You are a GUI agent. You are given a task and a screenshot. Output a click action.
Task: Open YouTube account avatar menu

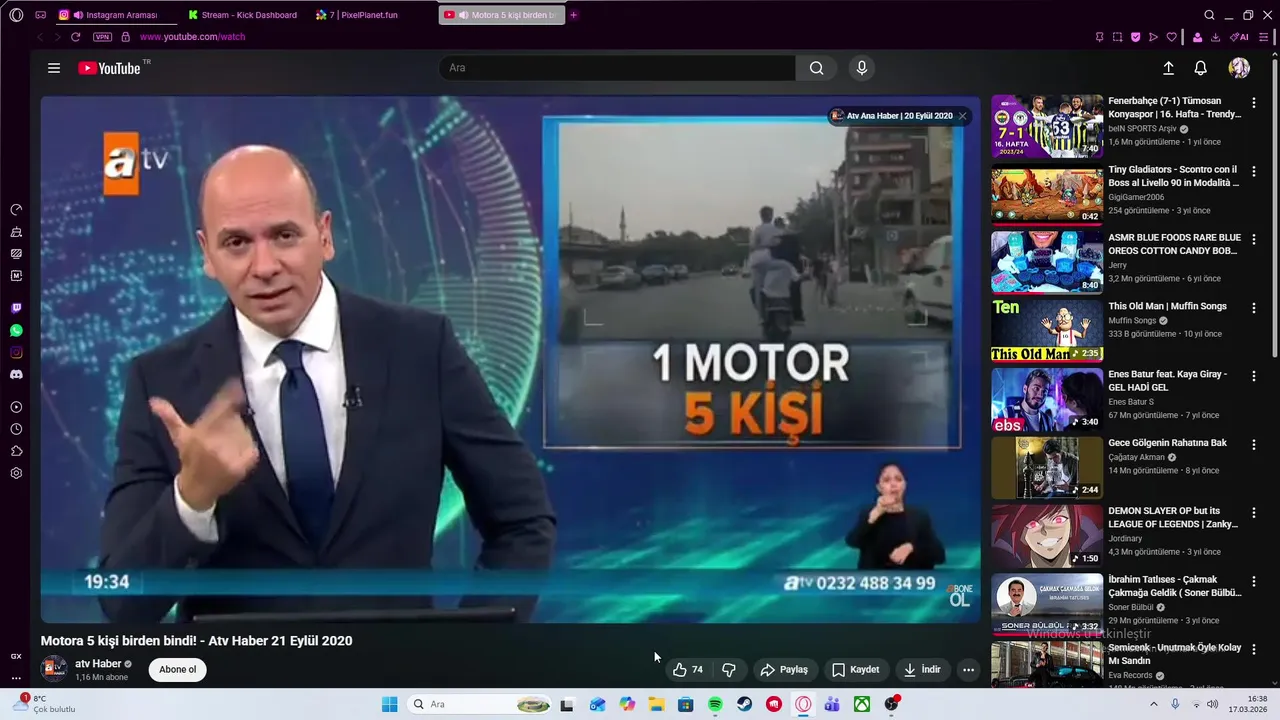[1239, 68]
